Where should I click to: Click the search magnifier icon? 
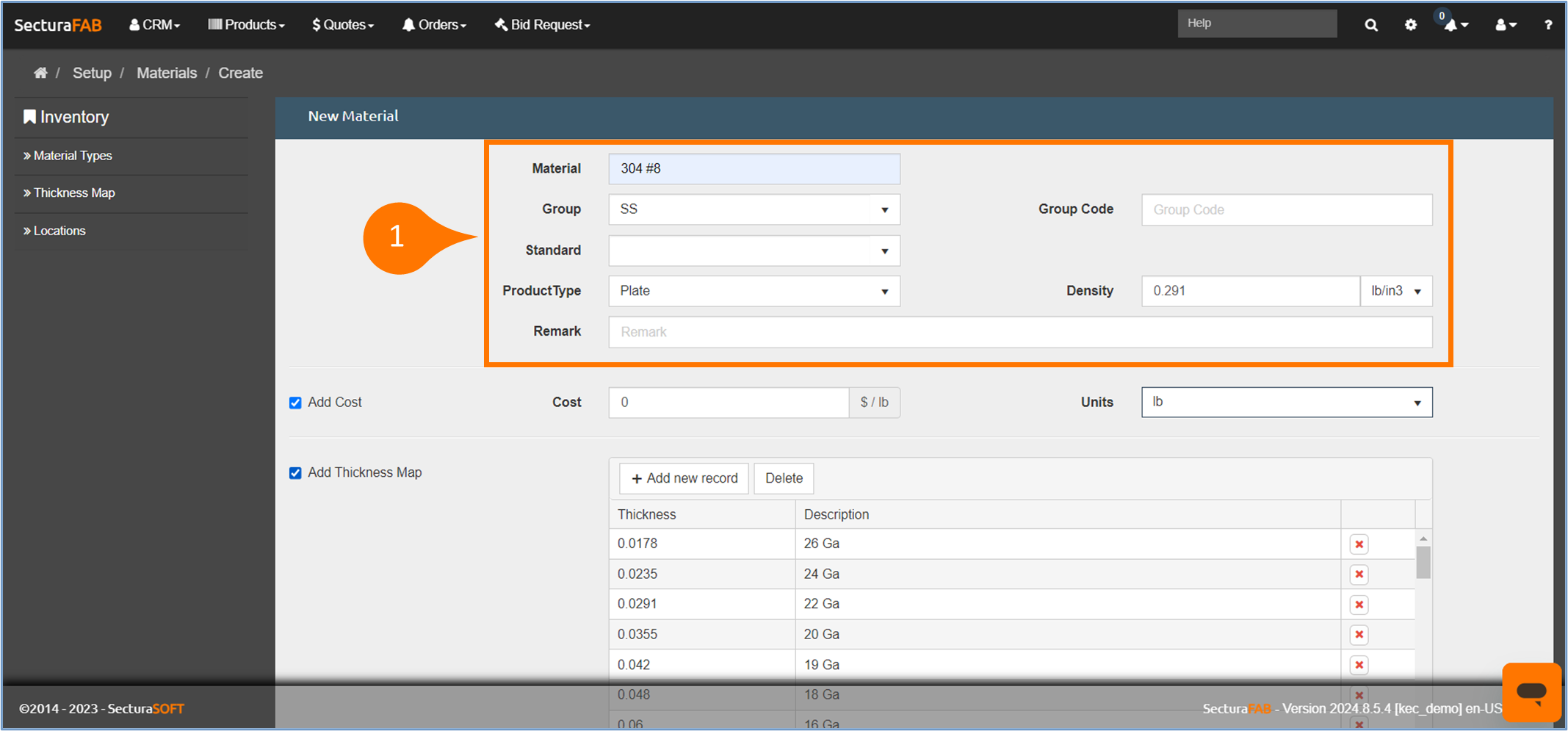pyautogui.click(x=1370, y=25)
